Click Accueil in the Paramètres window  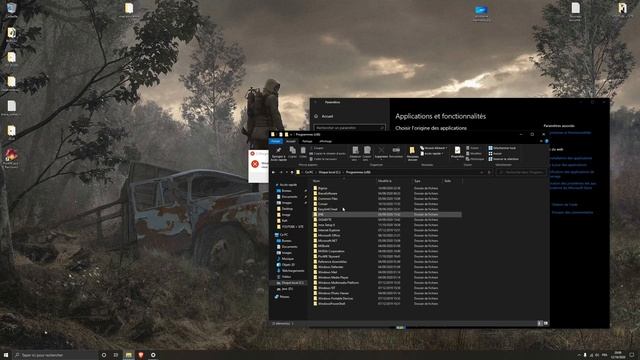pyautogui.click(x=327, y=116)
